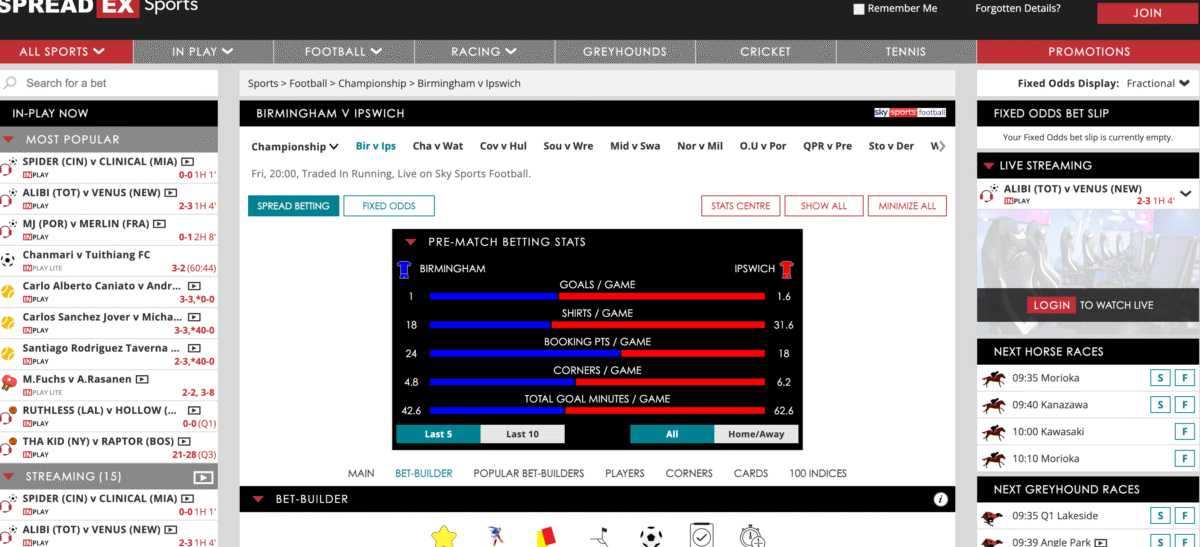Tick the Remember Me checkbox
The height and width of the screenshot is (547, 1200).
click(858, 9)
